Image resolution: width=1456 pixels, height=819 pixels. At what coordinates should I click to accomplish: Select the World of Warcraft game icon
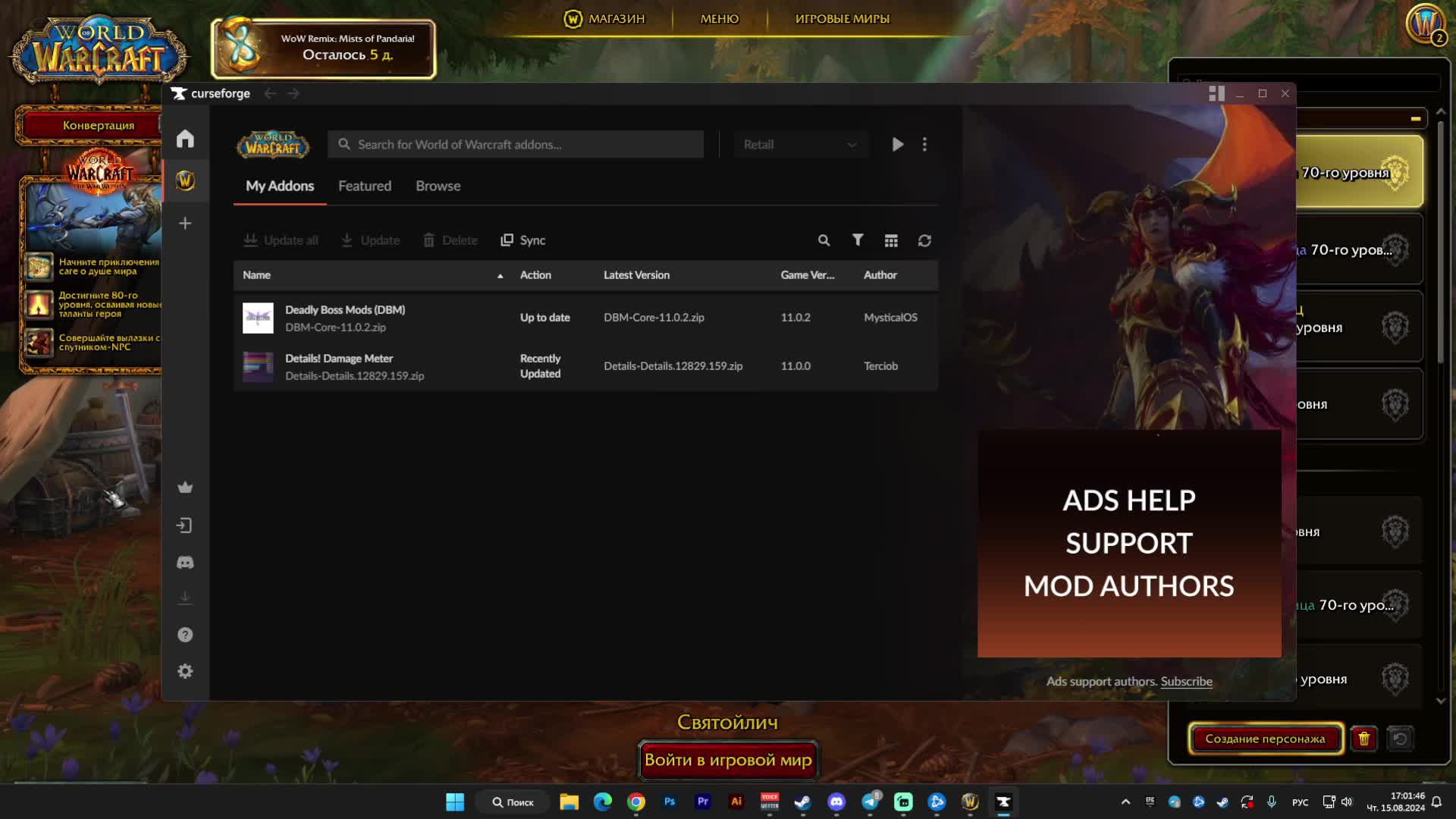[x=185, y=180]
